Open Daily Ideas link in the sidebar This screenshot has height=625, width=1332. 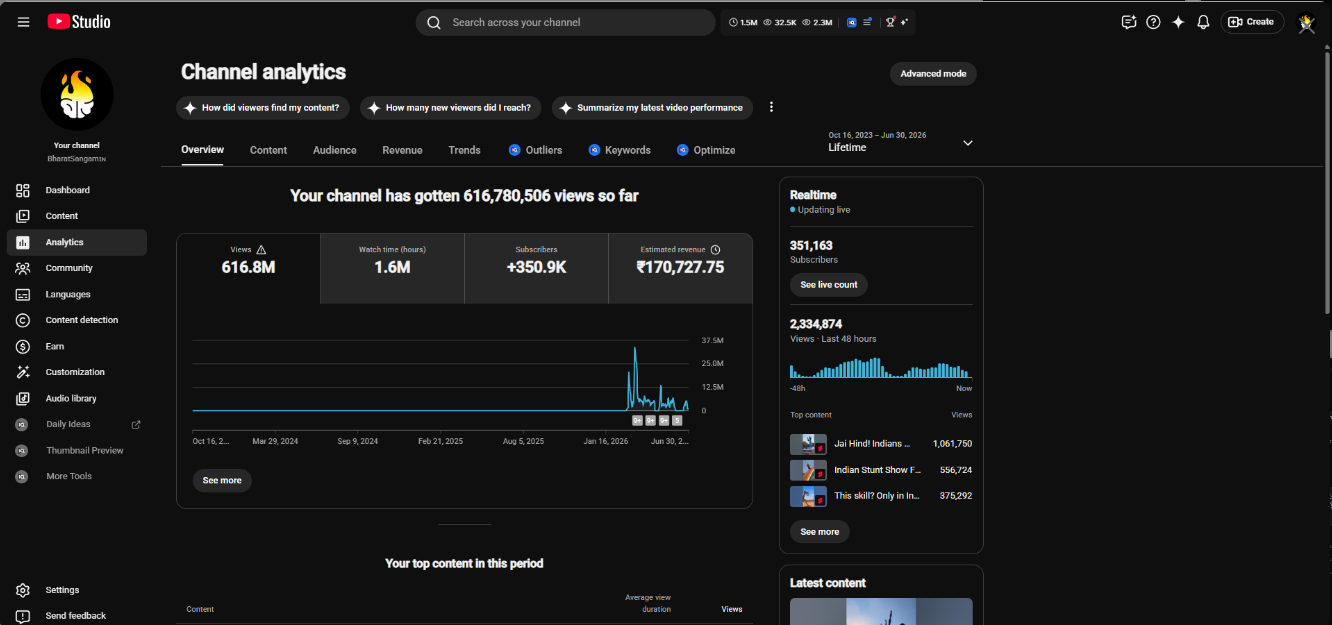(x=77, y=424)
